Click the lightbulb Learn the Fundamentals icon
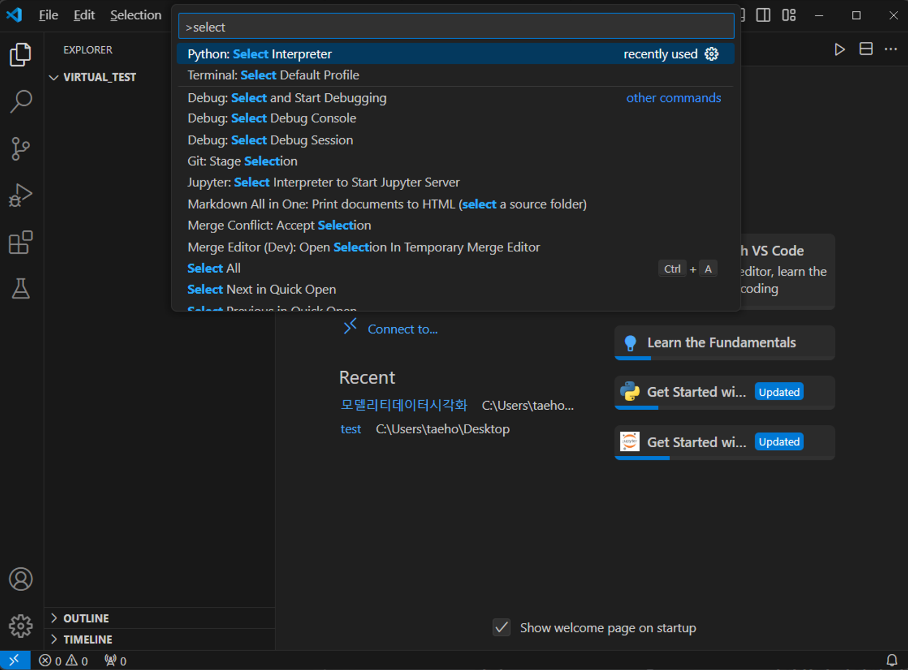 pos(631,343)
